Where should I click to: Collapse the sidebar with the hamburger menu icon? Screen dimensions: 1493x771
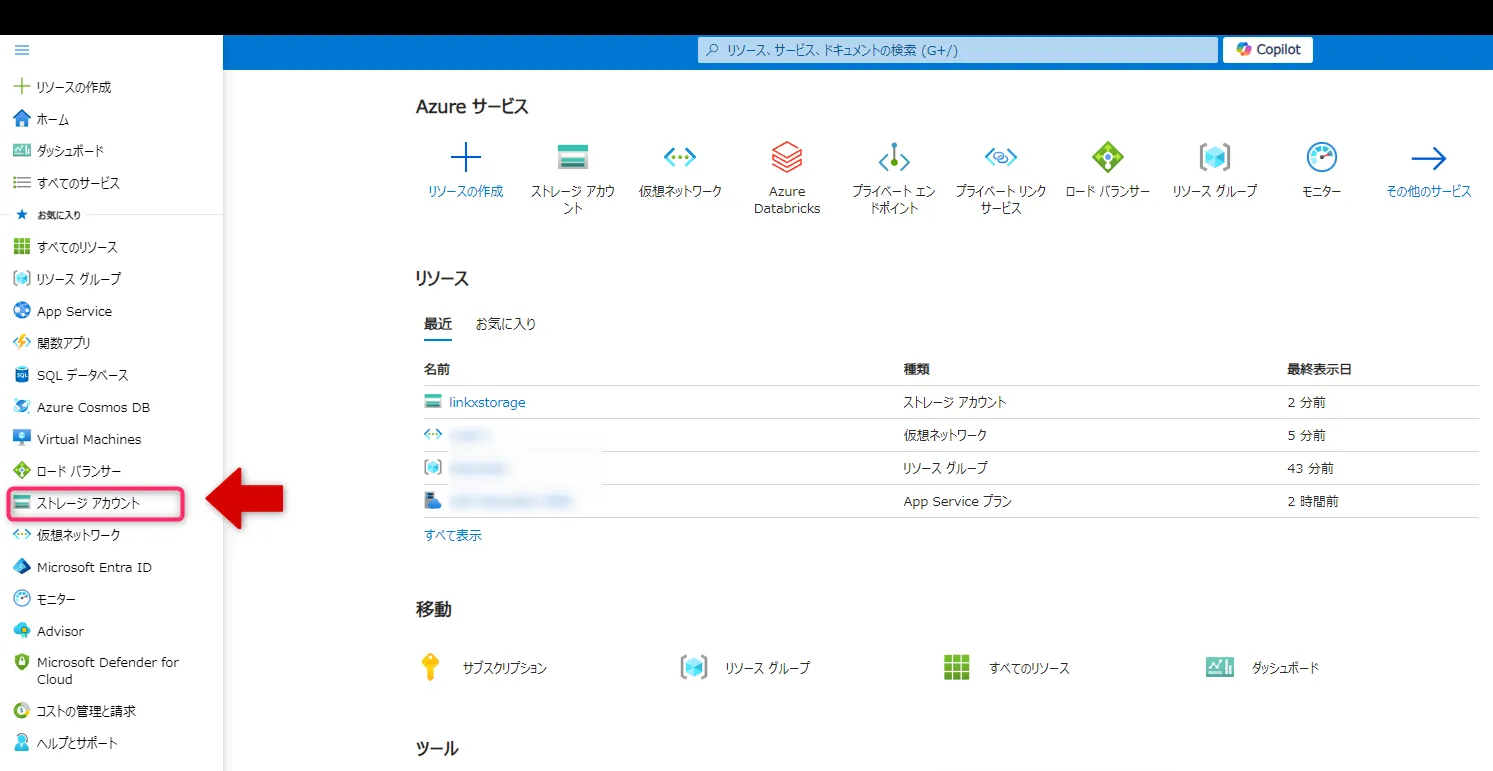[22, 50]
